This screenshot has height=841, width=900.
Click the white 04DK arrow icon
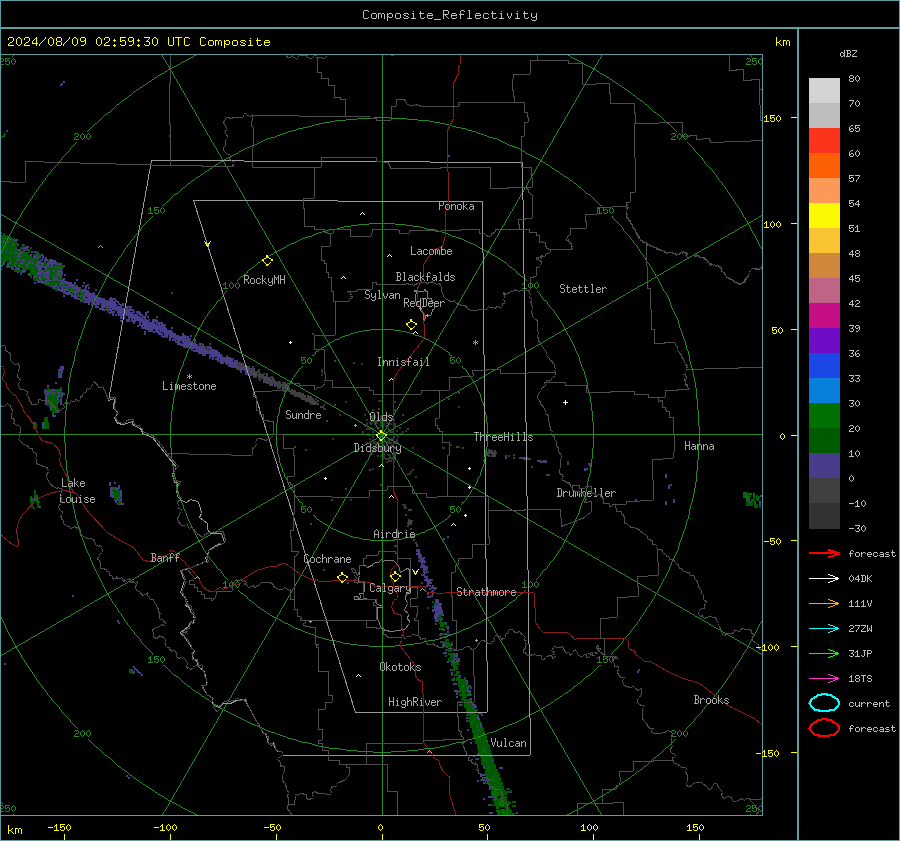pos(824,578)
